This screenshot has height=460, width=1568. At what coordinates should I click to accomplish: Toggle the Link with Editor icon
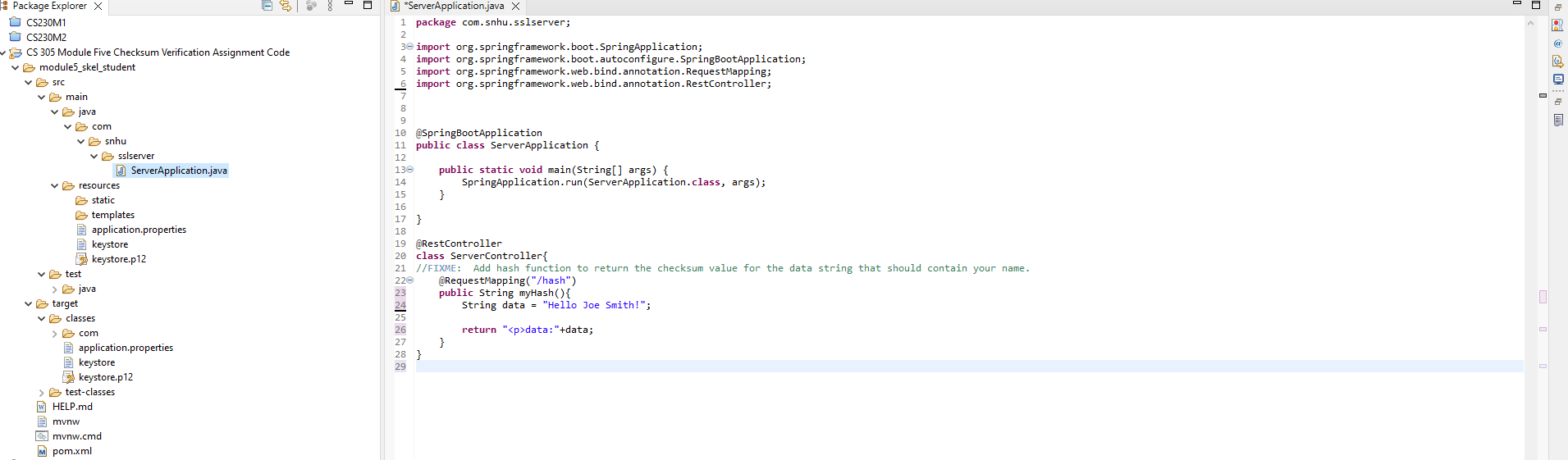point(286,6)
